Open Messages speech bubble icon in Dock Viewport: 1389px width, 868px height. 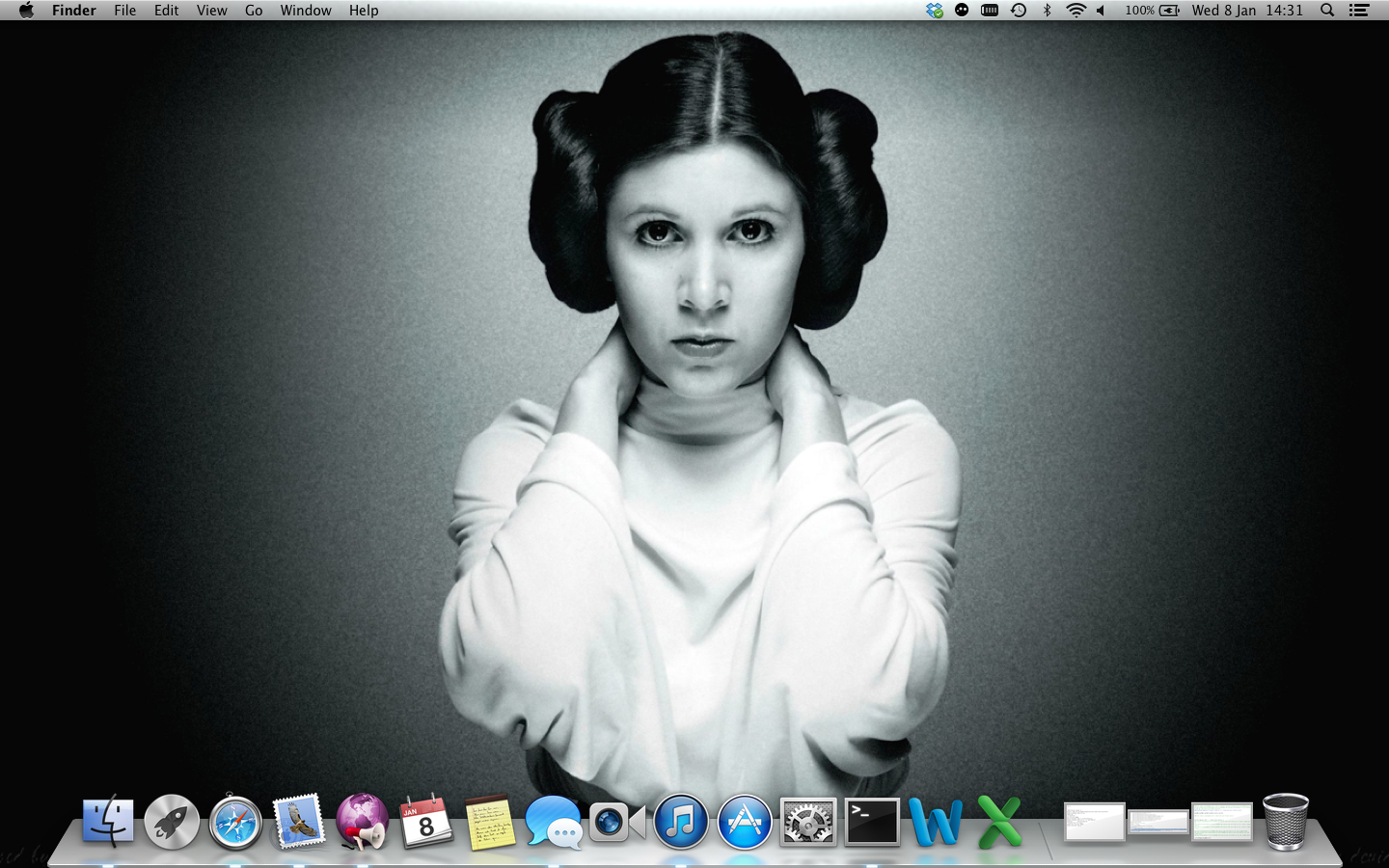(554, 823)
